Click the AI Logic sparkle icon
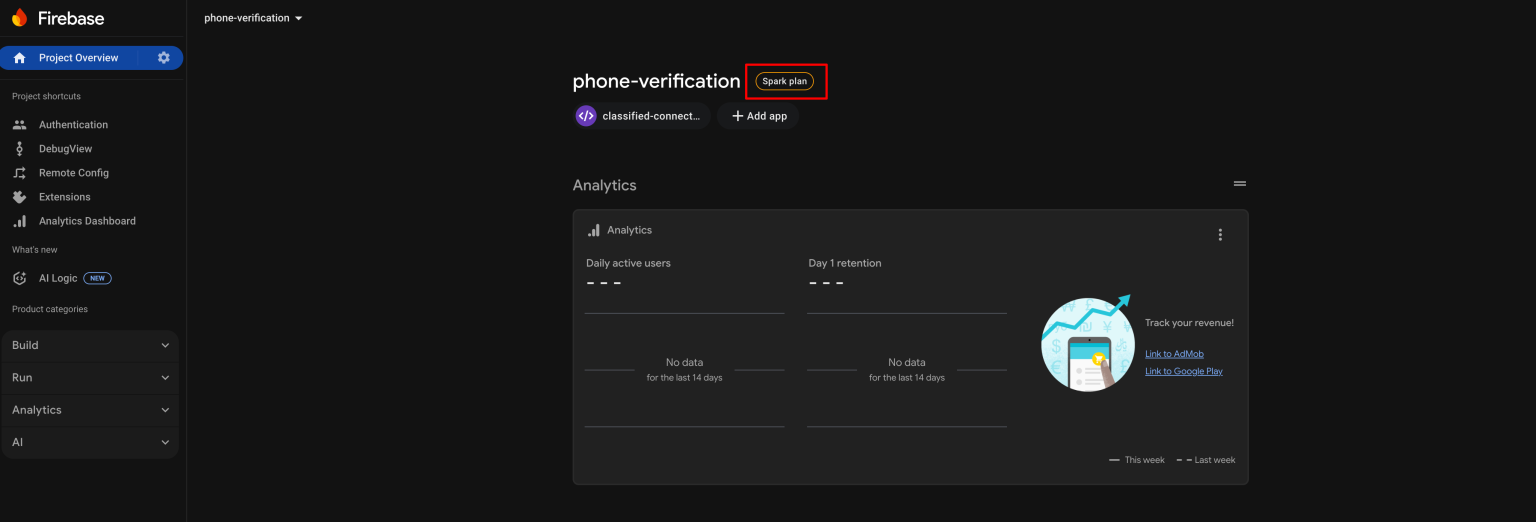 pyautogui.click(x=20, y=278)
